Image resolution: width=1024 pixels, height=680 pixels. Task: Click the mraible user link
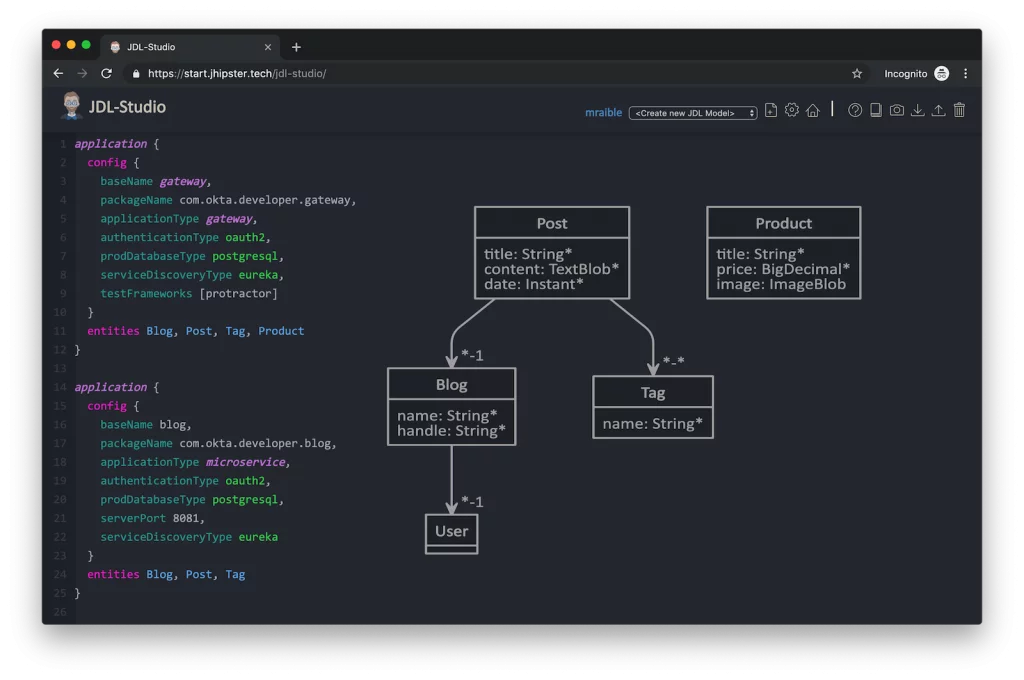tap(603, 112)
